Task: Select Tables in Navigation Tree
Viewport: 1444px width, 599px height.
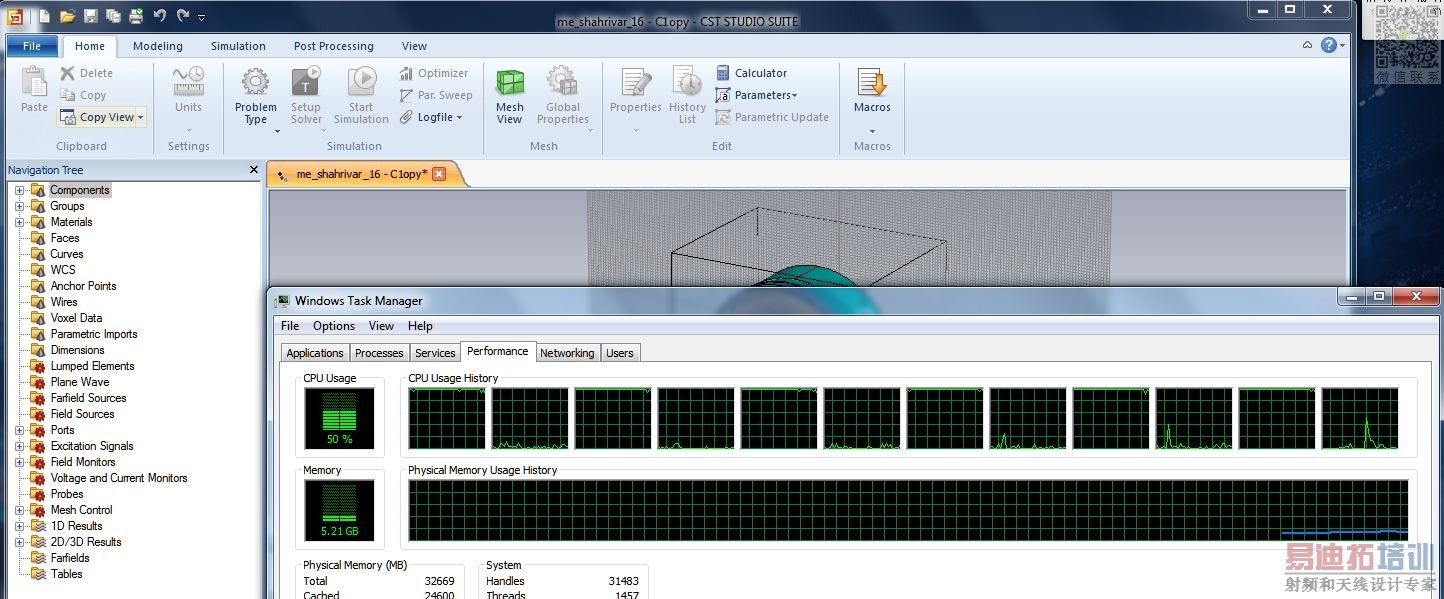Action: pyautogui.click(x=66, y=574)
